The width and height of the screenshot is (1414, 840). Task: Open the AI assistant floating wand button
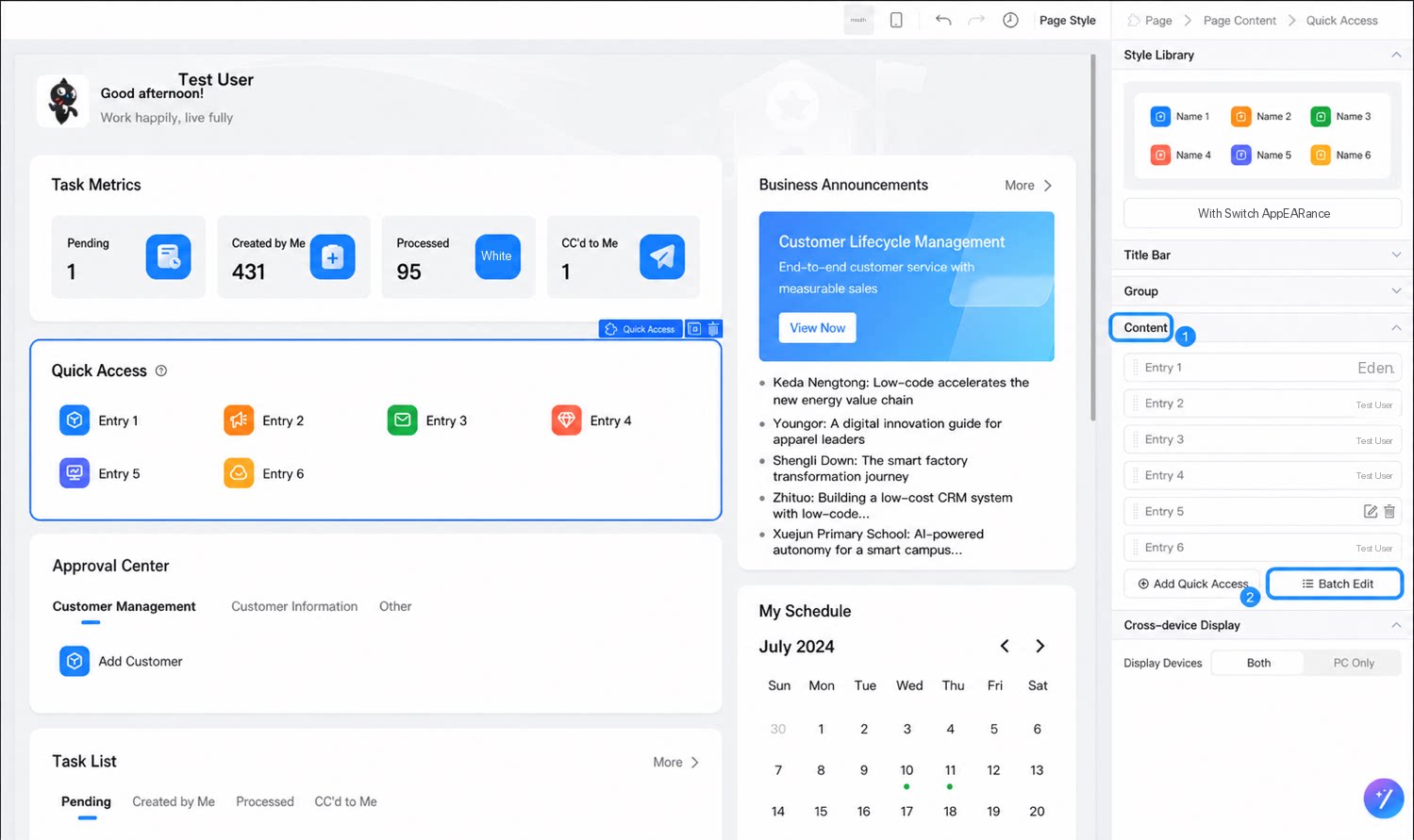(1383, 799)
